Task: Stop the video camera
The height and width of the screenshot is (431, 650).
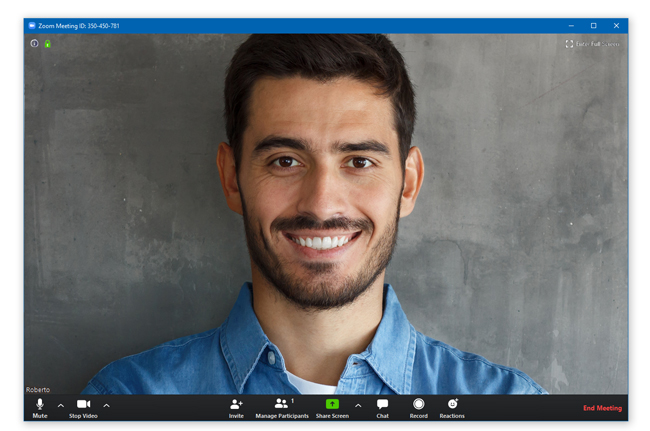Action: (x=83, y=405)
